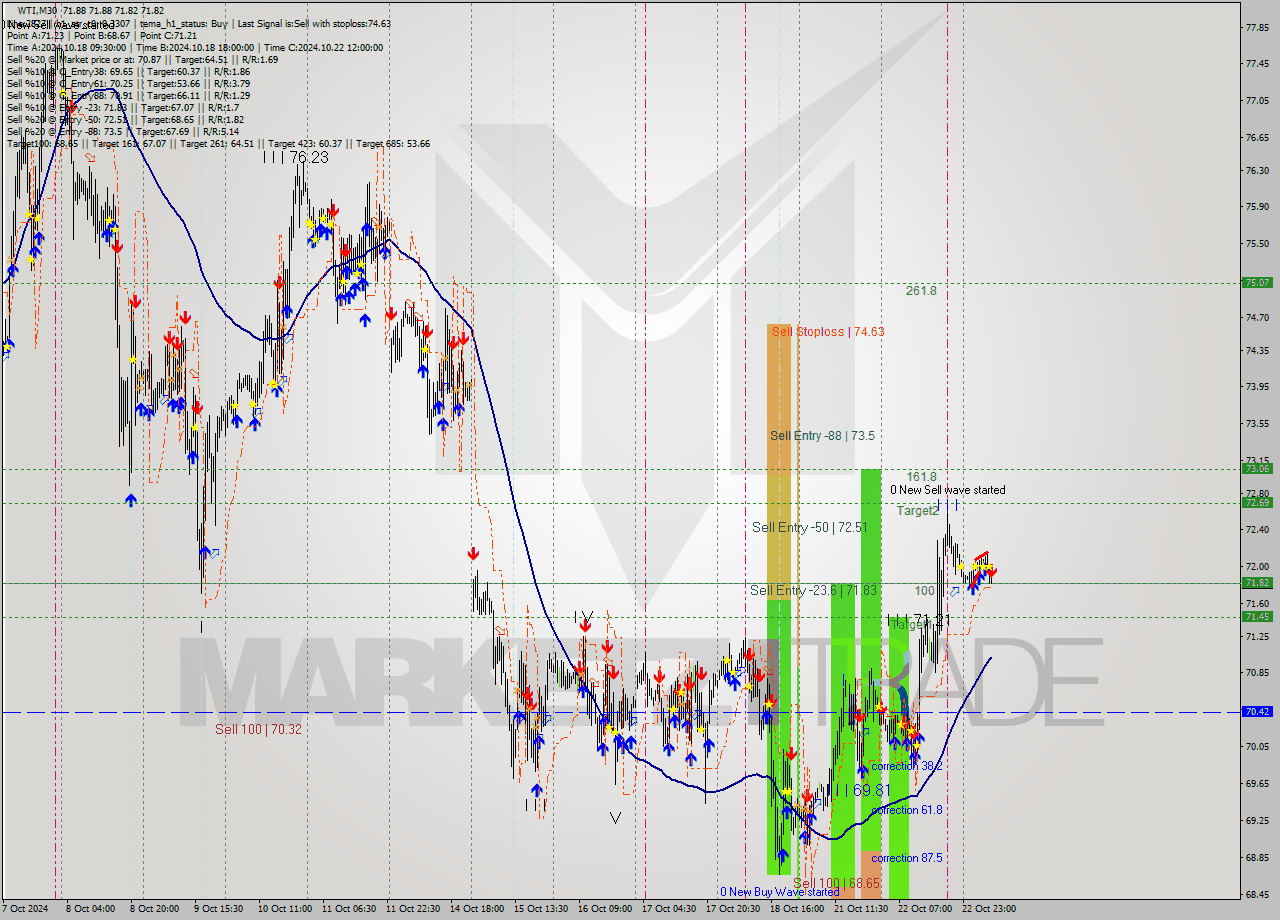The image size is (1280, 920).
Task: Click the 77.85 price axis value
Action: 1258,27
